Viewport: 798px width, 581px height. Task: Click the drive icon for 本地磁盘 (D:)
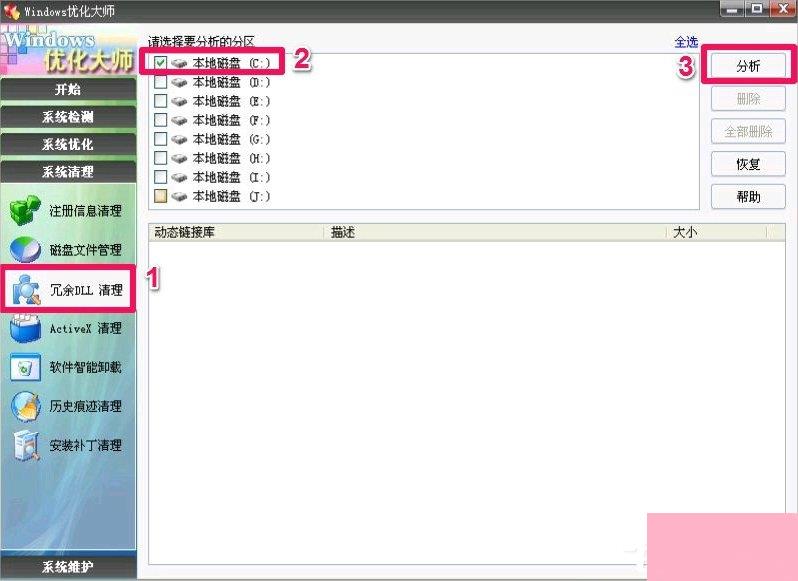[x=179, y=82]
